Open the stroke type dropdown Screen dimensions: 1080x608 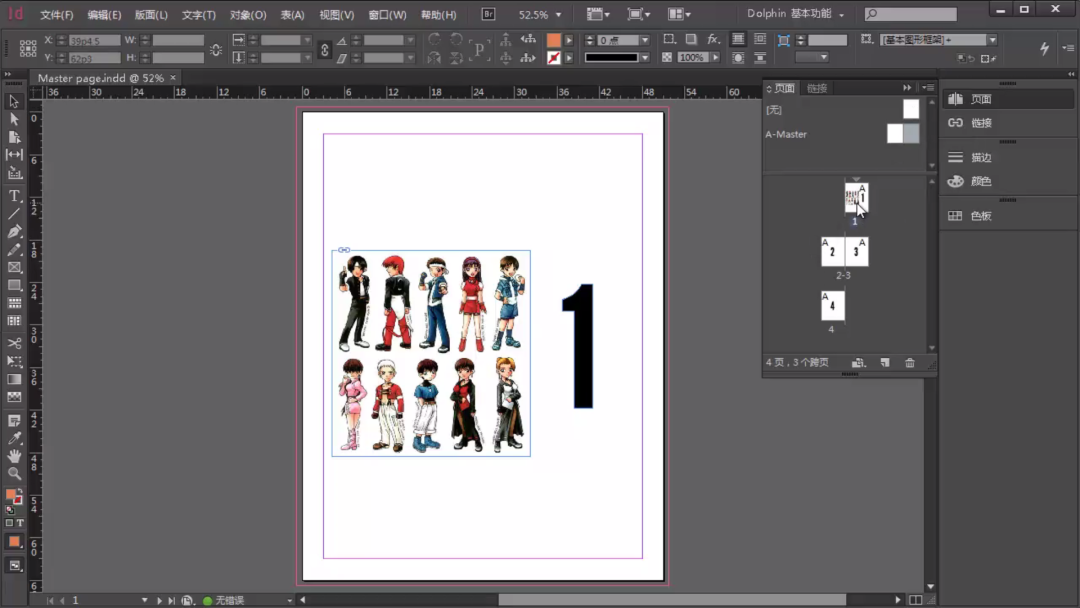point(645,58)
